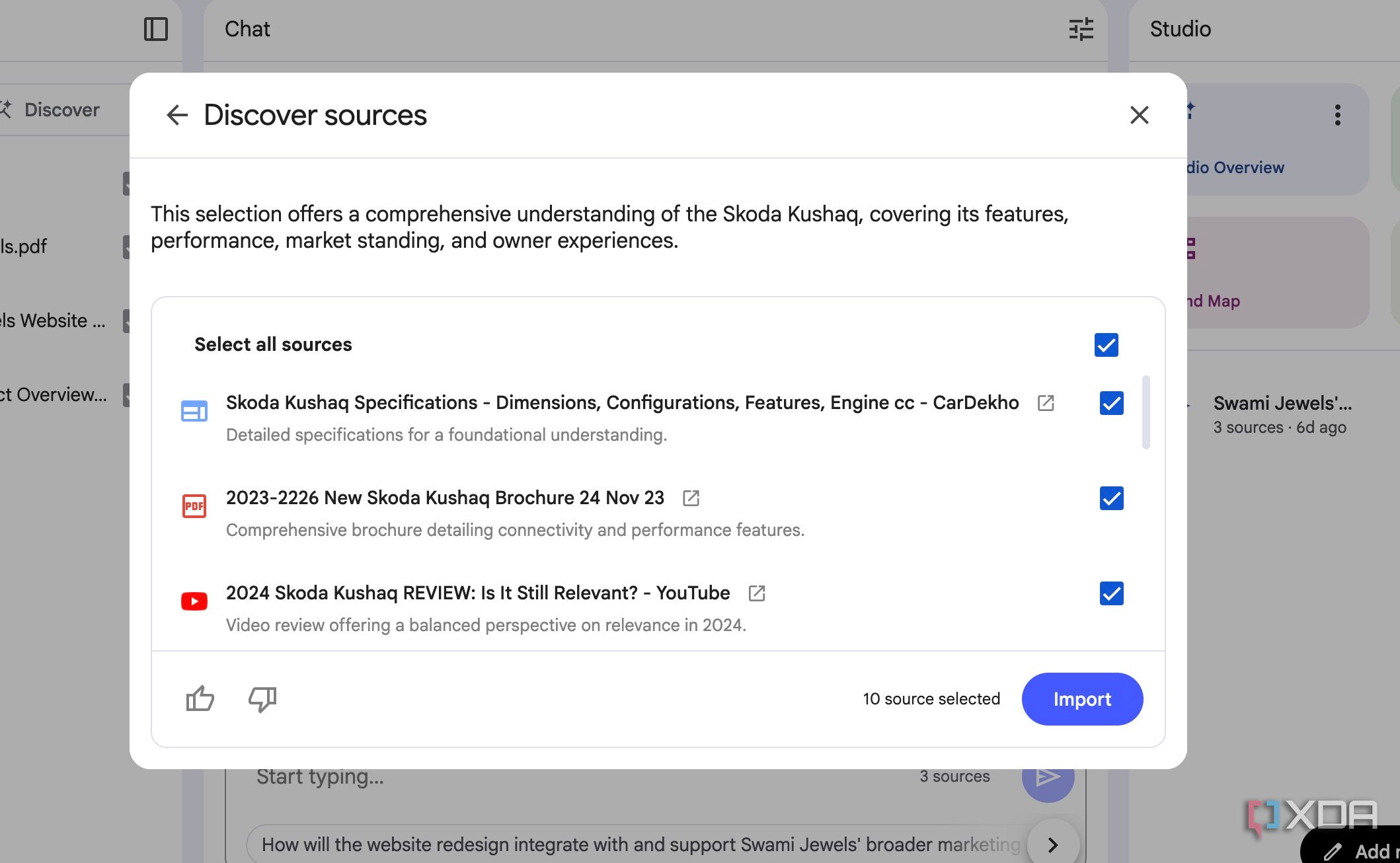Viewport: 1400px width, 863px height.
Task: Expand the suggested question about website redesign
Action: [x=1052, y=844]
